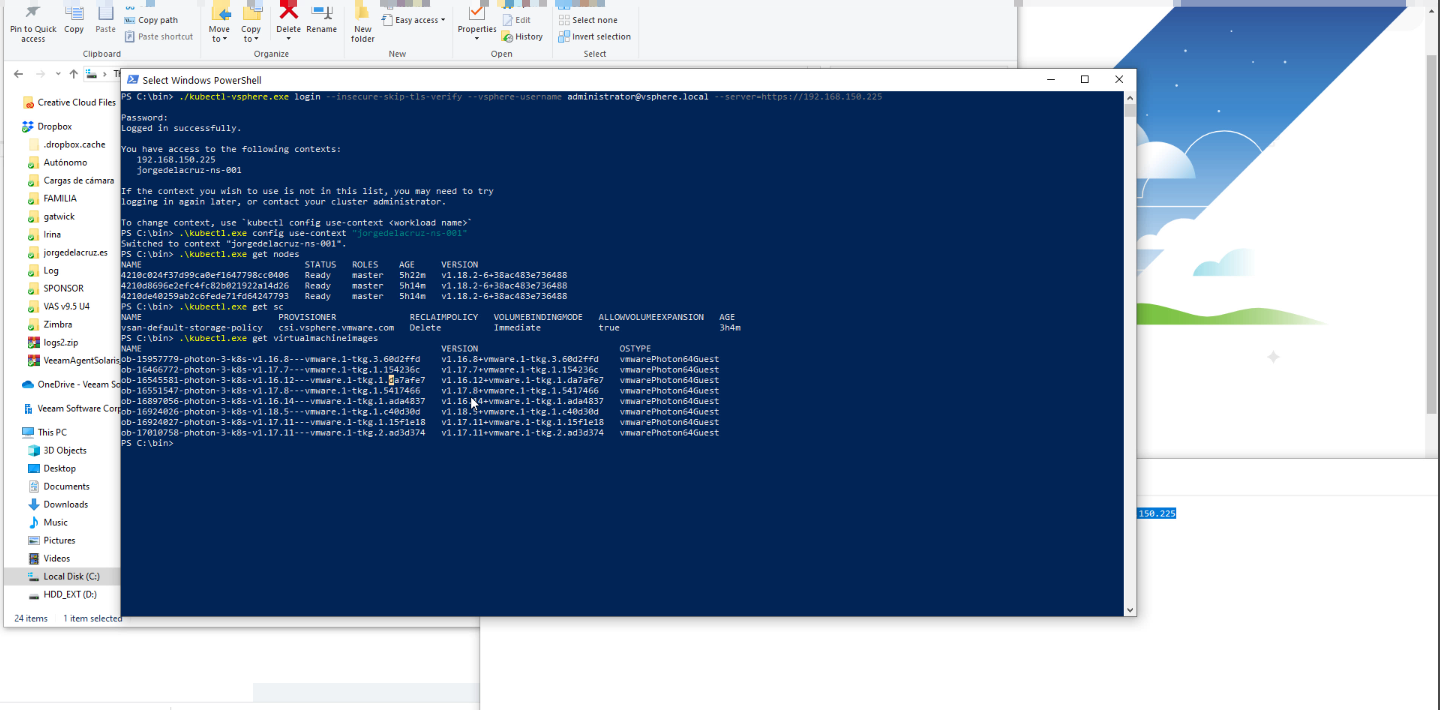Image resolution: width=1440 pixels, height=710 pixels.
Task: Select Log folder in sidebar
Action: pyautogui.click(x=43, y=270)
